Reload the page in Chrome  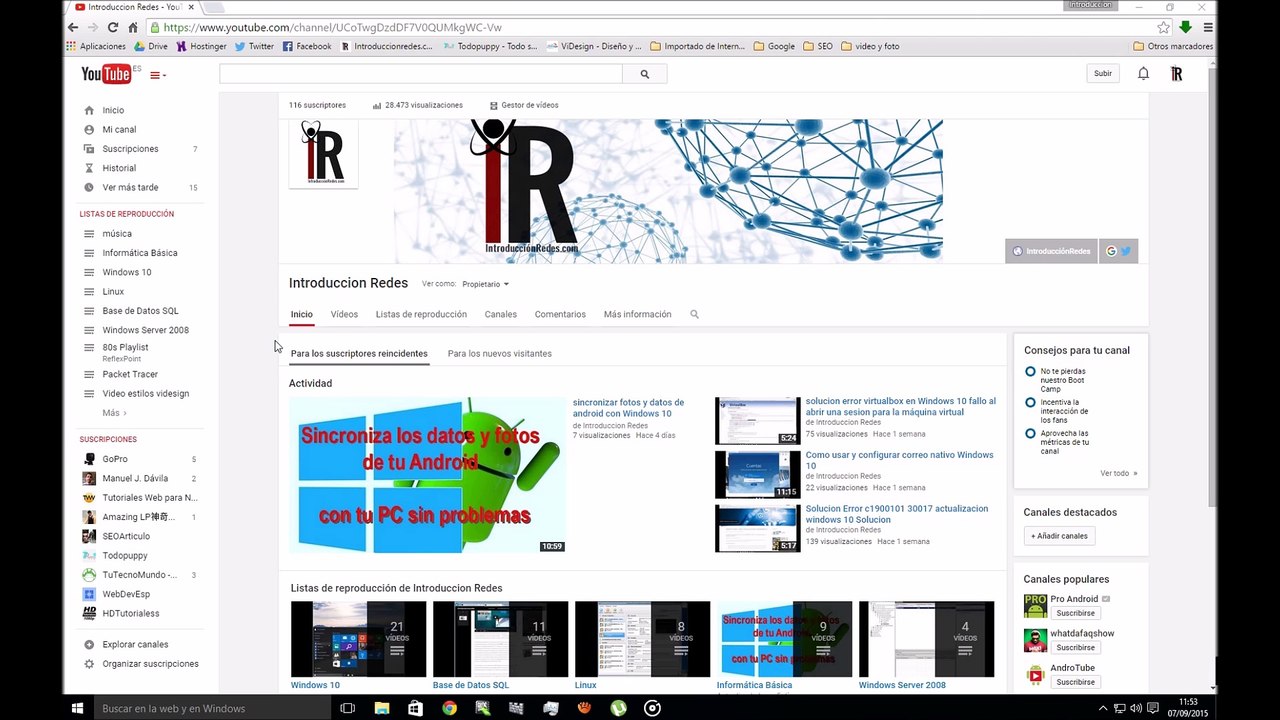(113, 28)
